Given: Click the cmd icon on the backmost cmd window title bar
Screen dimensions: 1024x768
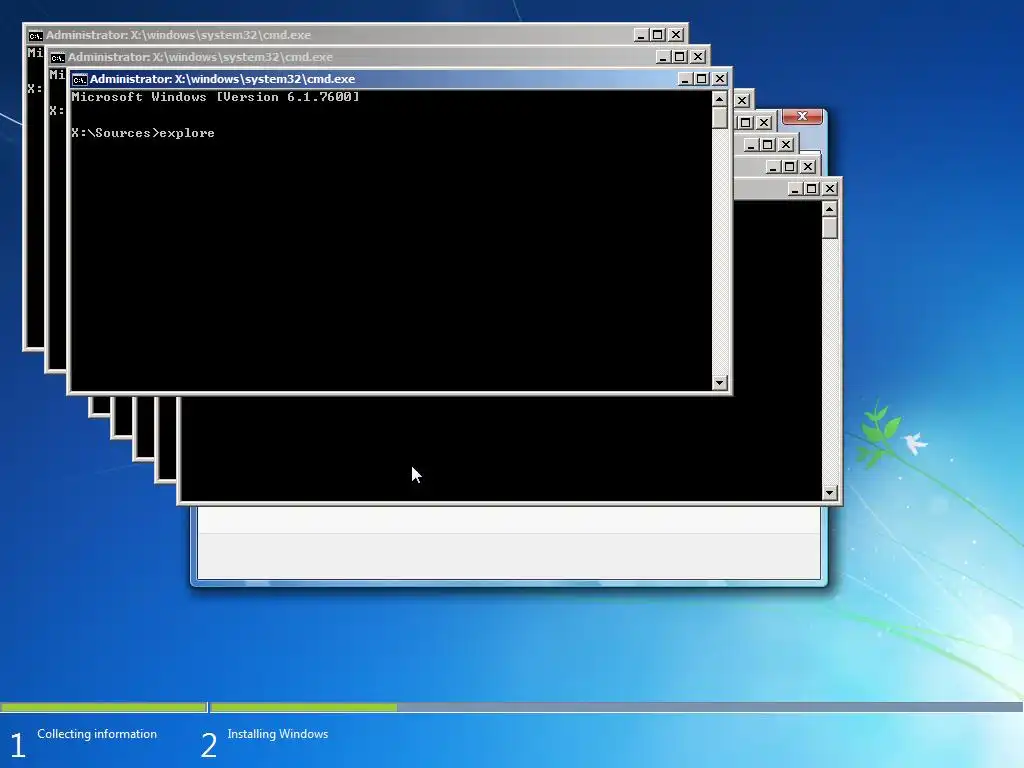Looking at the screenshot, I should click(35, 35).
